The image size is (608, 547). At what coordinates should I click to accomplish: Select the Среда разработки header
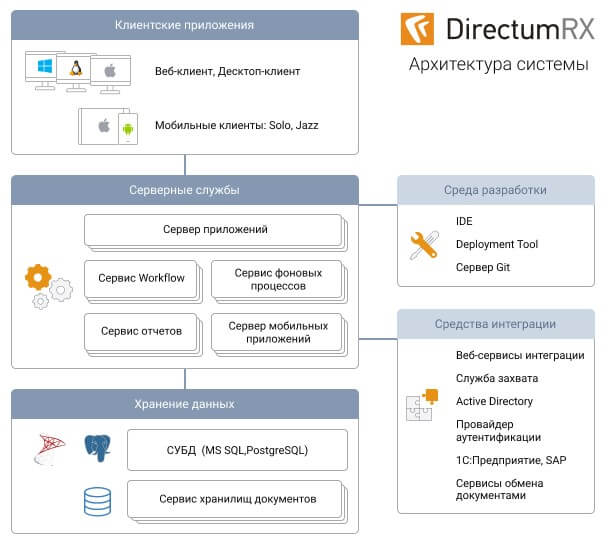point(496,190)
